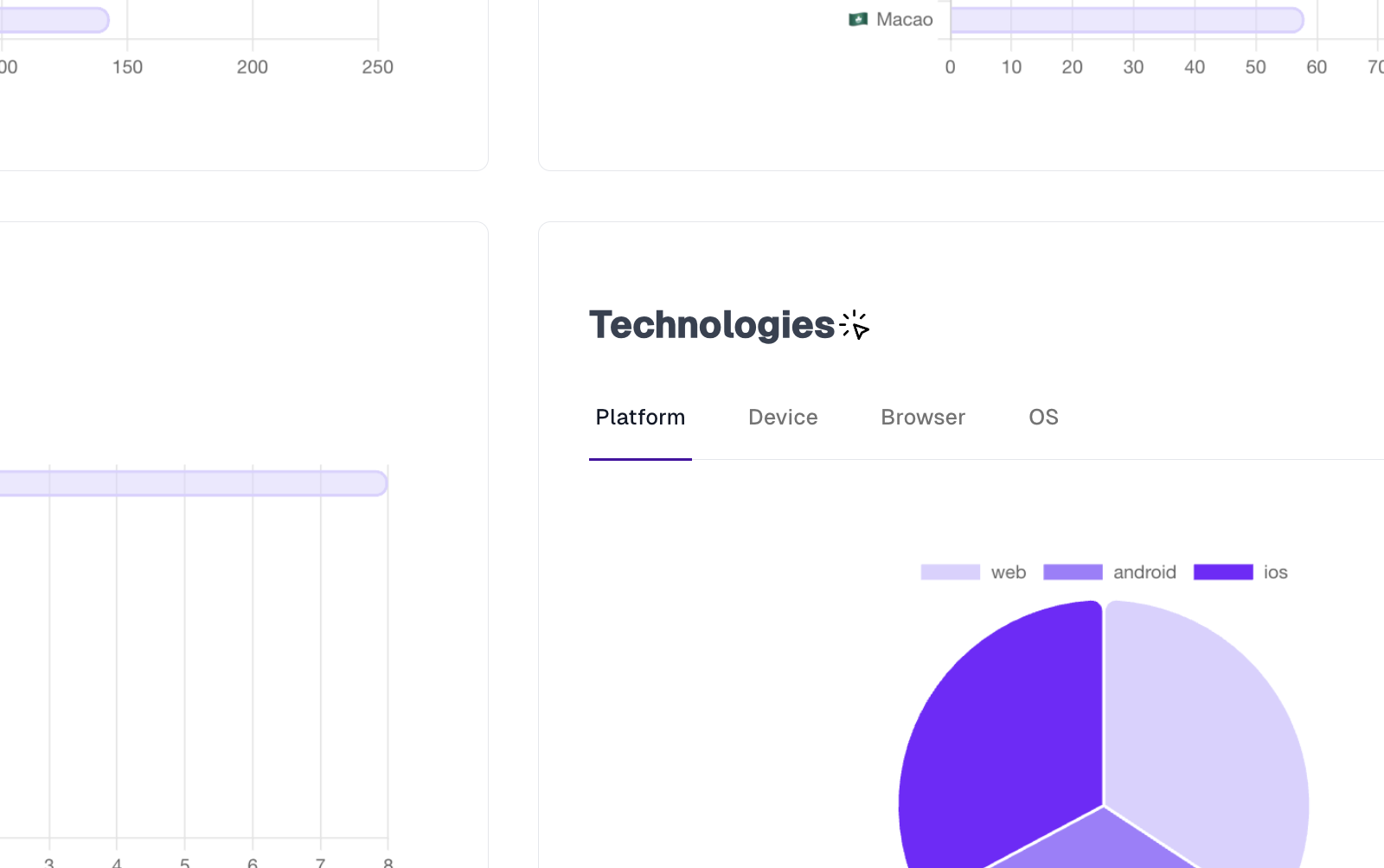Viewport: 1384px width, 868px height.
Task: Click the Macao bar in chart
Action: tap(1126, 20)
